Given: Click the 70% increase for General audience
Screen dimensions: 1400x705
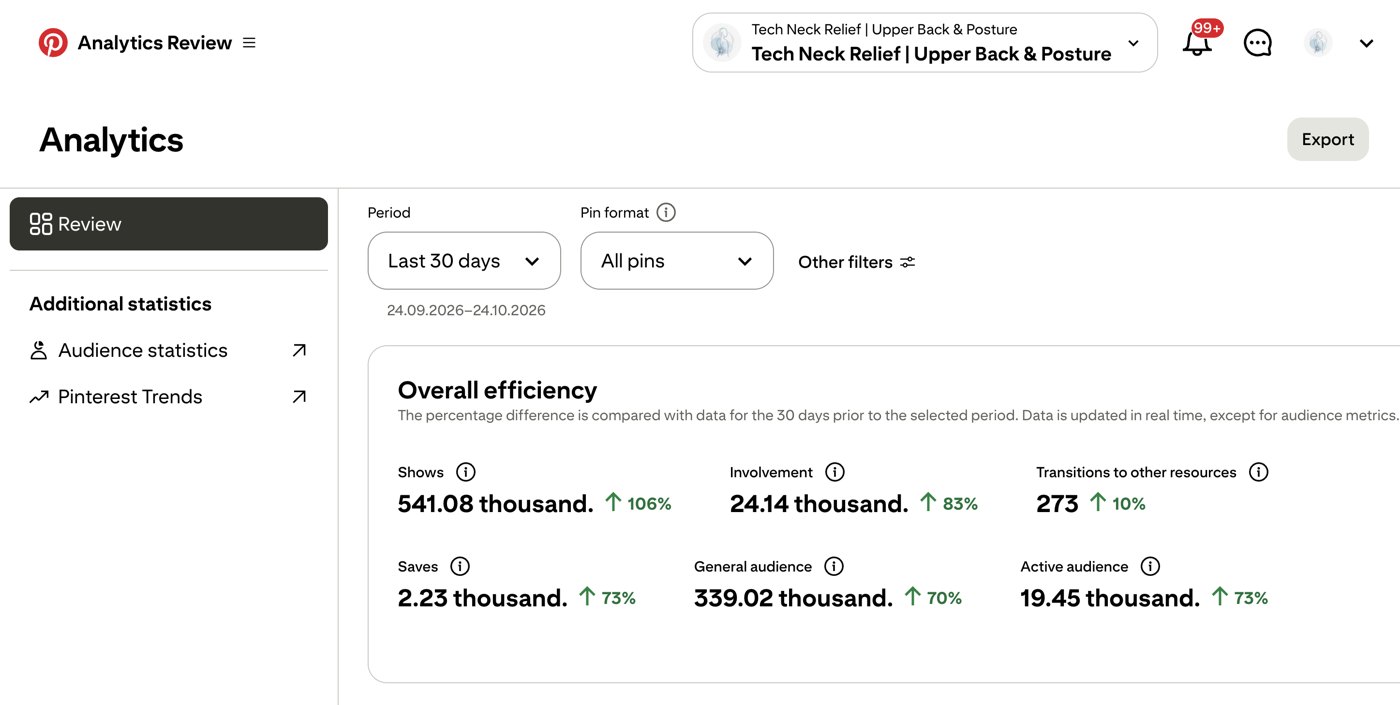Looking at the screenshot, I should 932,597.
